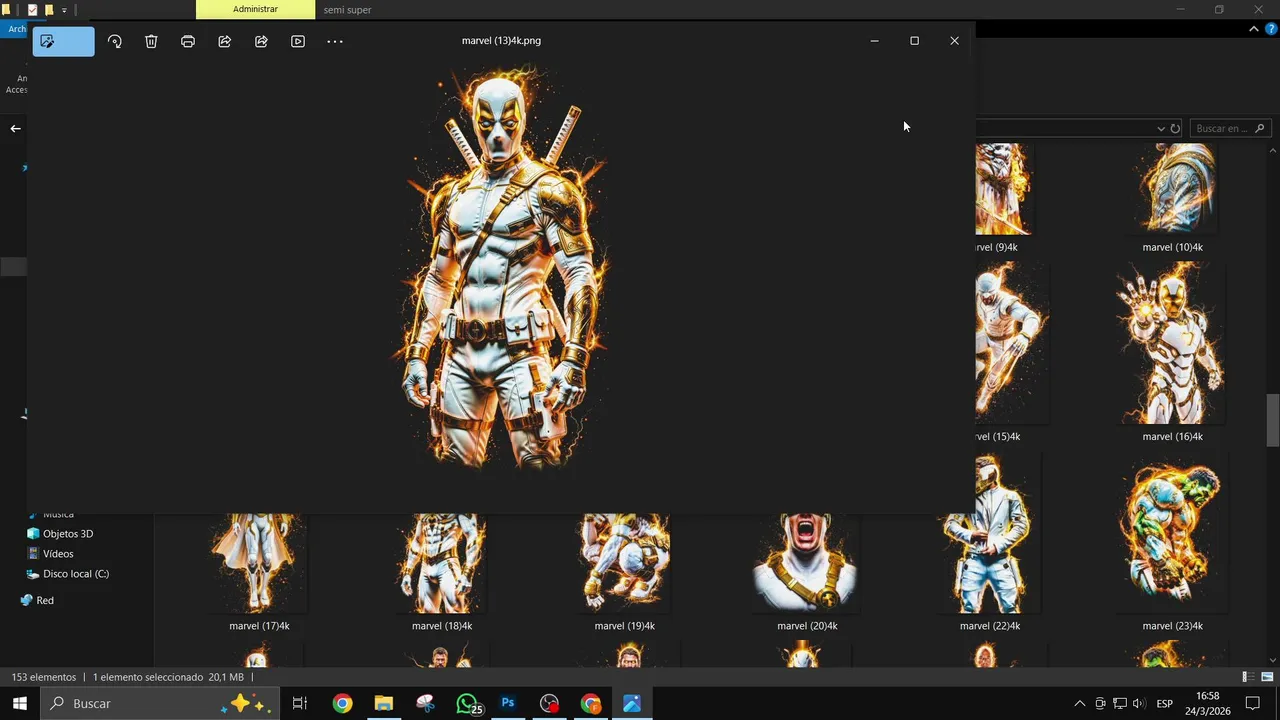Viewport: 1280px width, 720px height.
Task: Click the taskbar Buscar search box
Action: (x=160, y=703)
